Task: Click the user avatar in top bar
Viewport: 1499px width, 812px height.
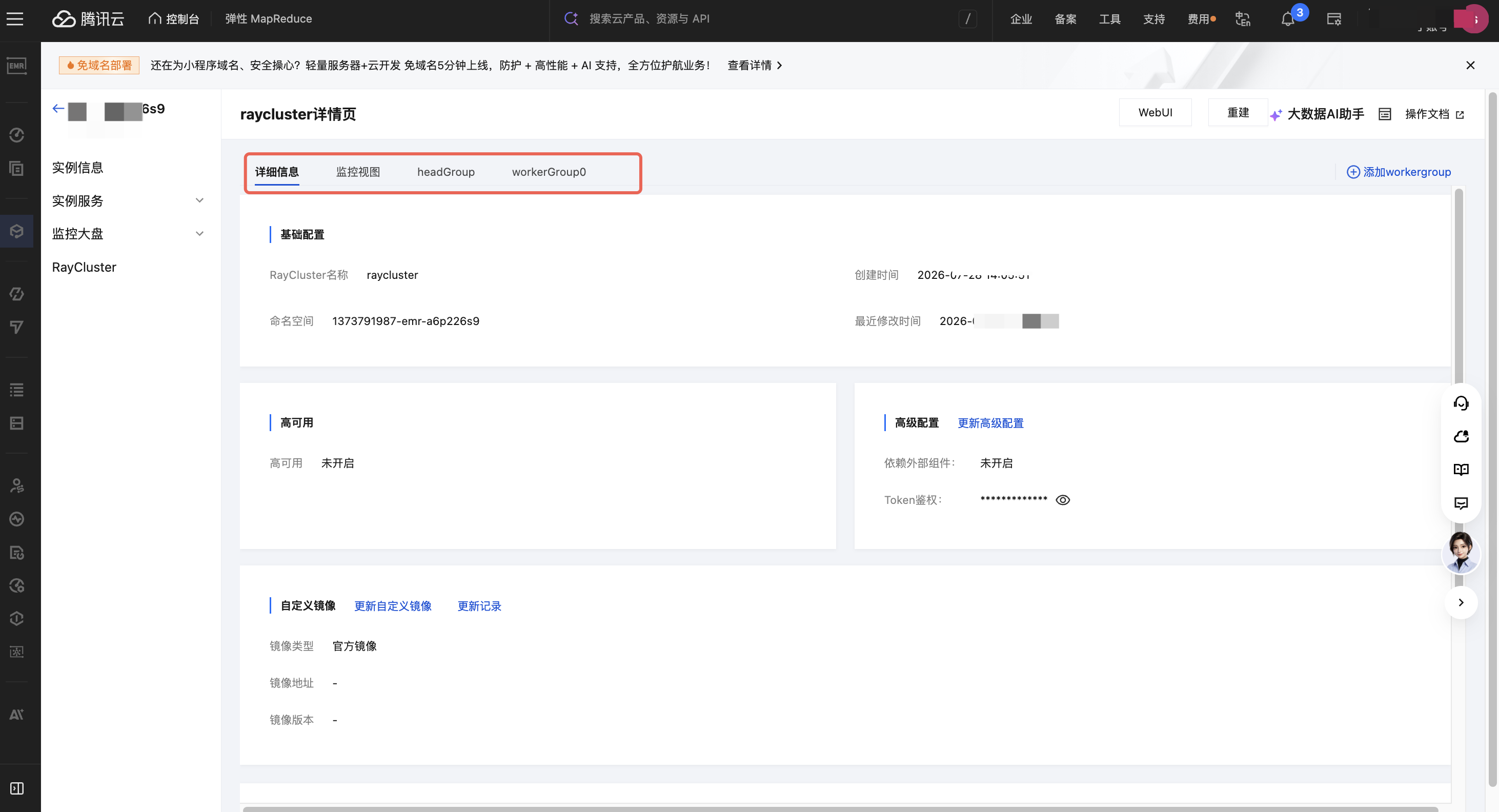Action: click(1473, 19)
